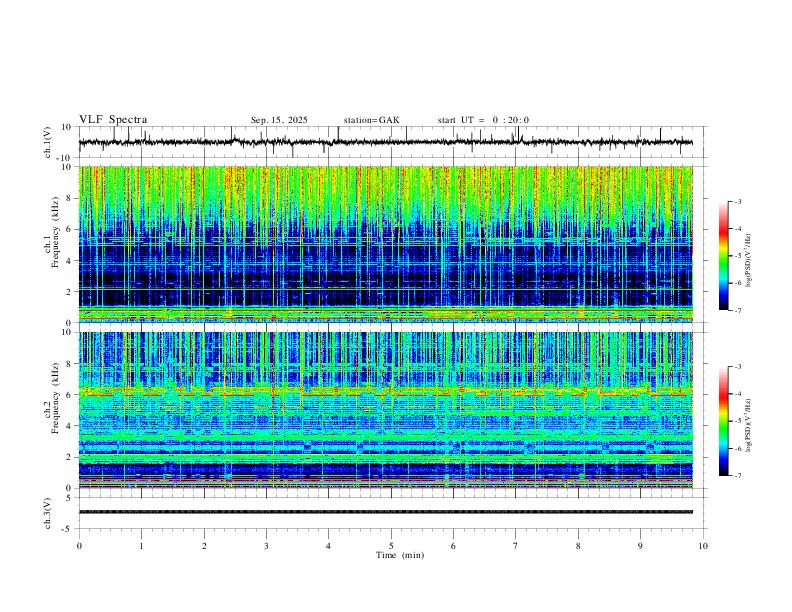Click the ch.2 spectrogram panel
The height and width of the screenshot is (612, 792).
click(385, 410)
